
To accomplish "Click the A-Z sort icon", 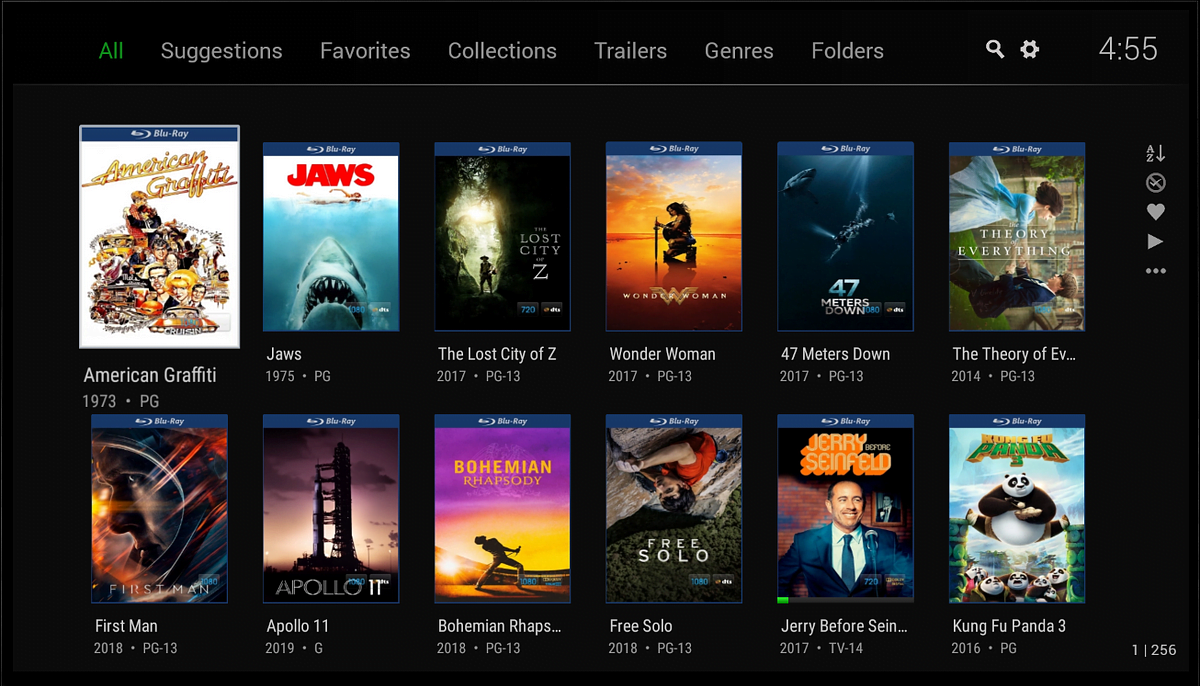I will pyautogui.click(x=1155, y=153).
